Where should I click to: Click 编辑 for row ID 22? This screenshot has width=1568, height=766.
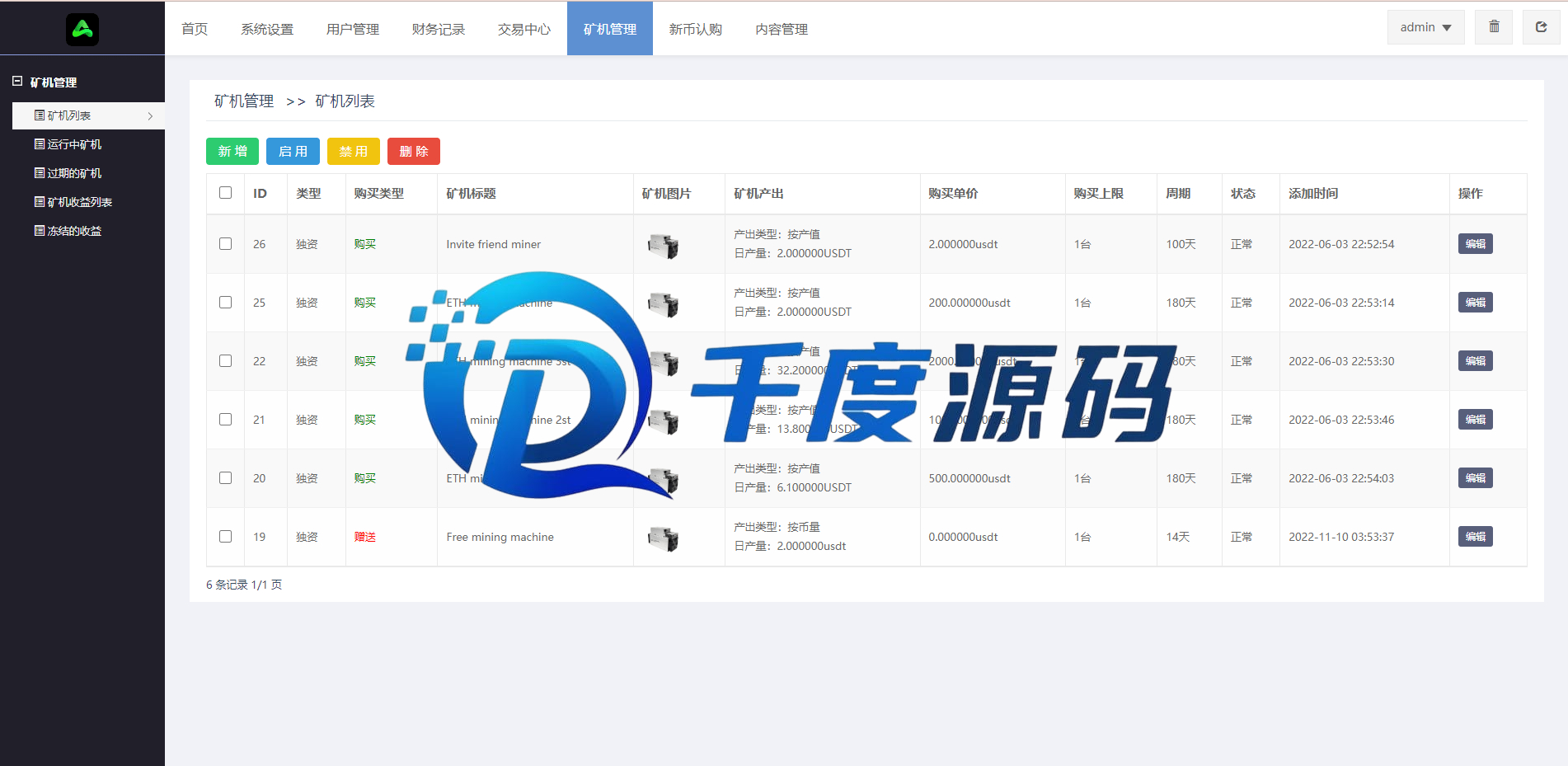[x=1475, y=361]
